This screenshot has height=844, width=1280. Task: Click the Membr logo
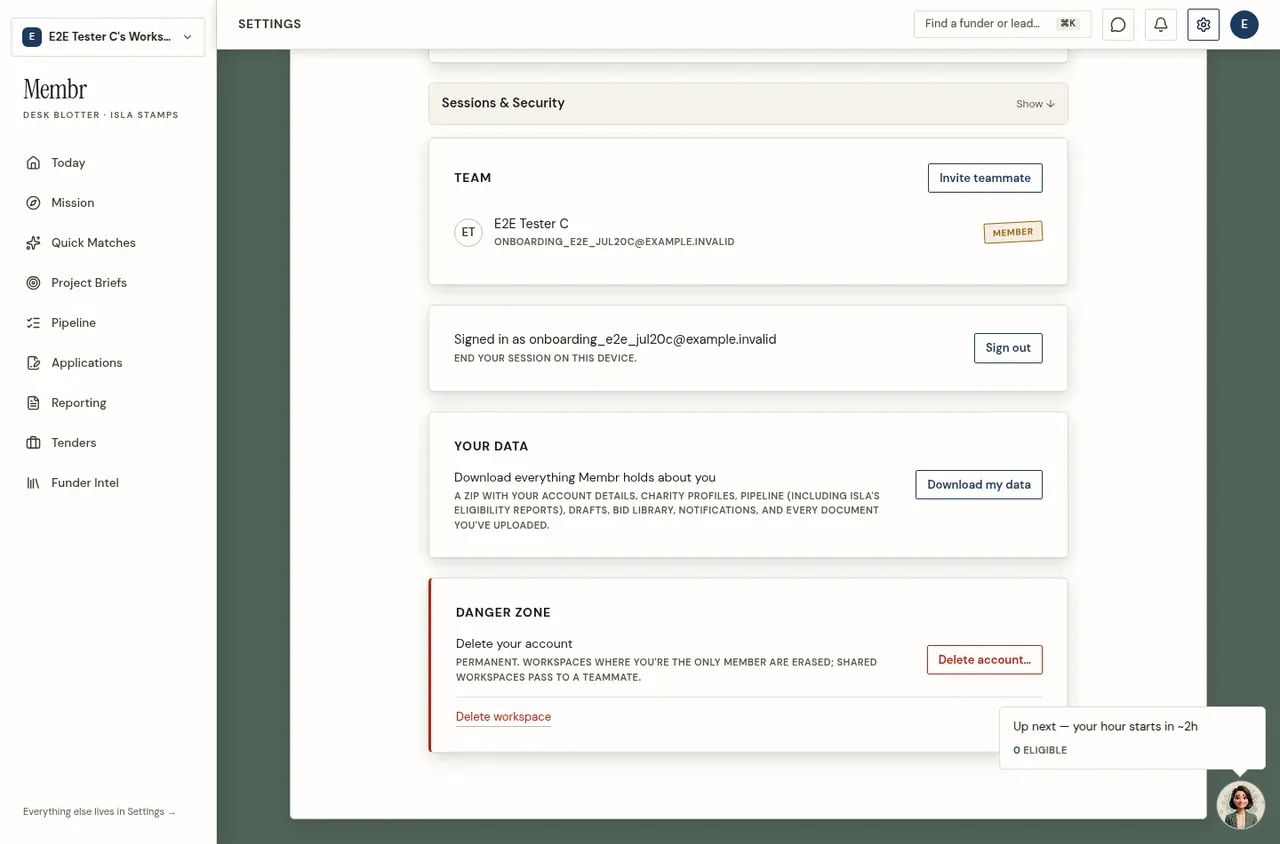[55, 90]
